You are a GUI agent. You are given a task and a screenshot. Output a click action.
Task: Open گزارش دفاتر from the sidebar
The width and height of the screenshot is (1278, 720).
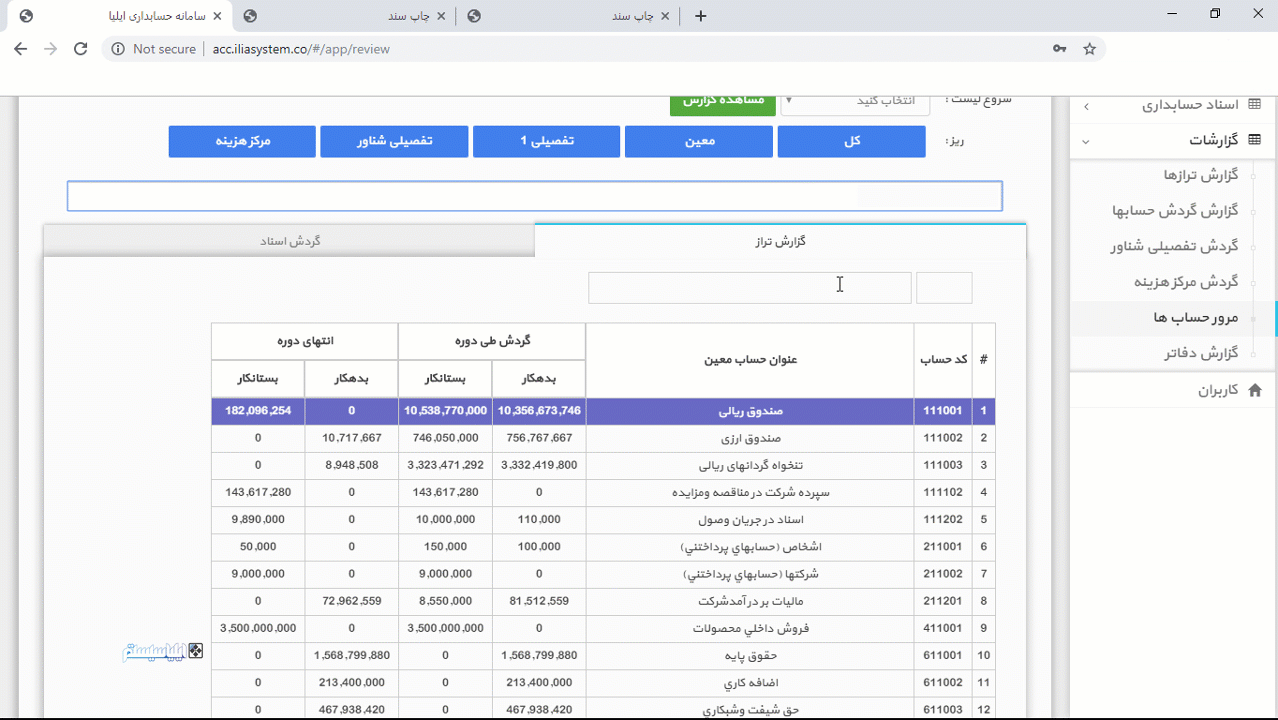pos(1196,353)
